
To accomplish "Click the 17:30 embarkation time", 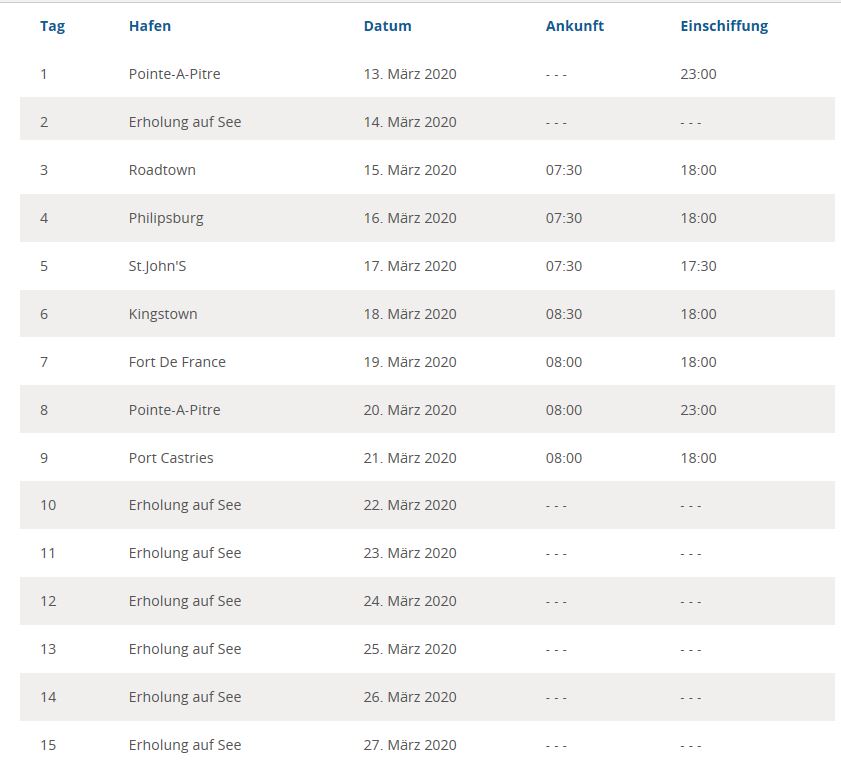I will tap(698, 266).
